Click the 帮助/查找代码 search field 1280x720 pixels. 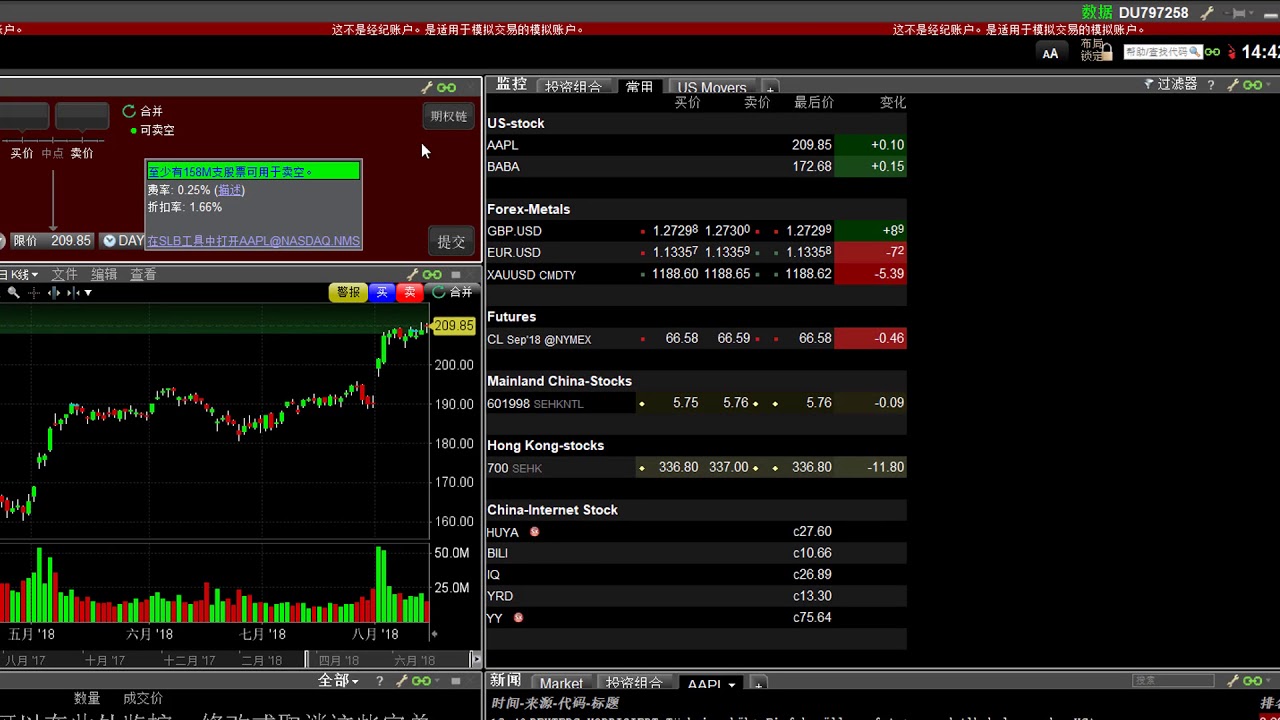click(1162, 52)
